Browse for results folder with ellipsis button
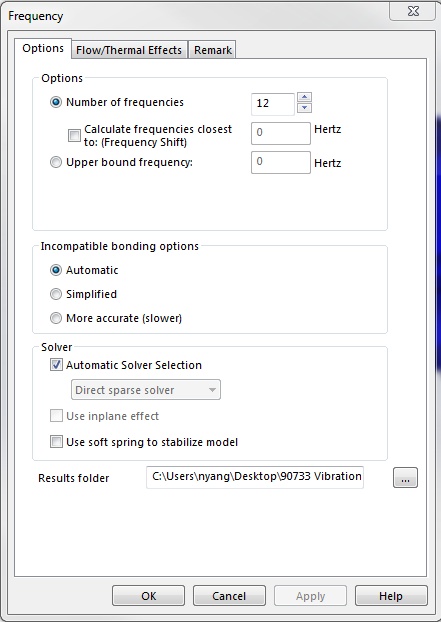This screenshot has width=441, height=622. click(405, 478)
